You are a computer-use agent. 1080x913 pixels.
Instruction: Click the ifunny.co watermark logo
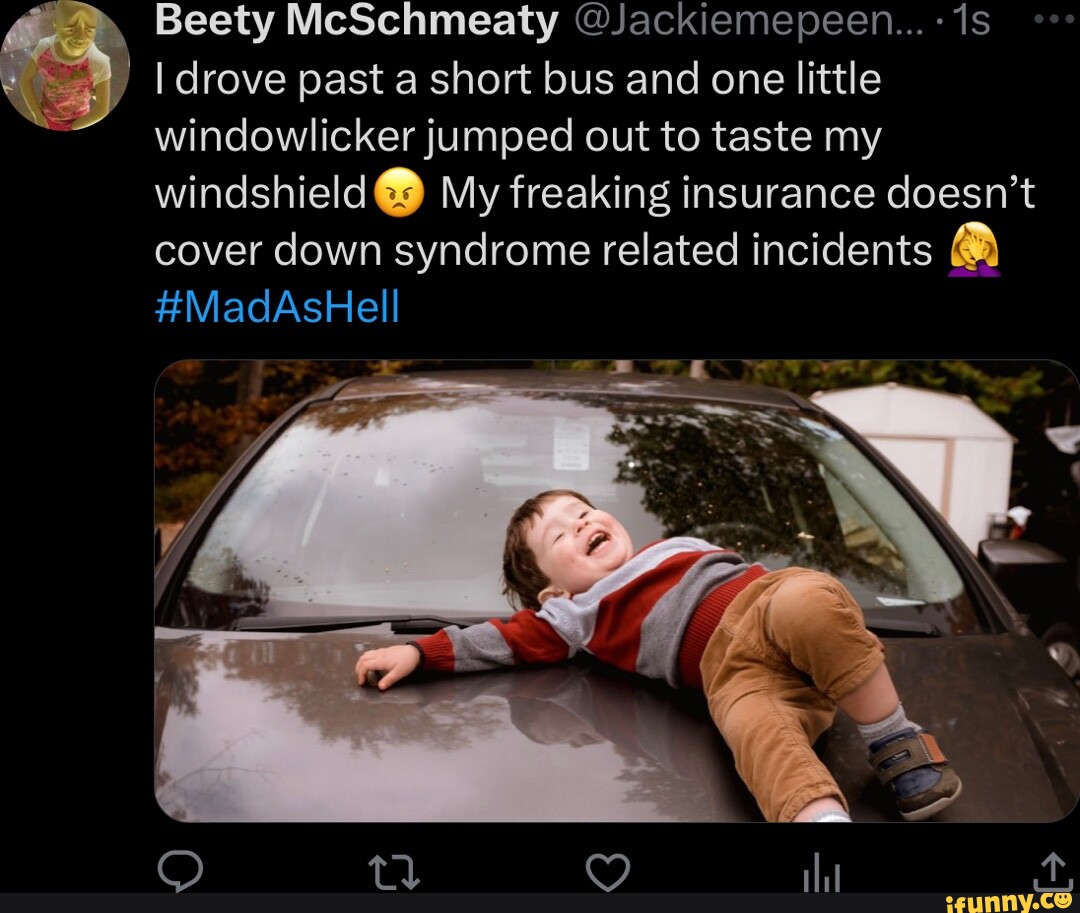click(x=1011, y=903)
